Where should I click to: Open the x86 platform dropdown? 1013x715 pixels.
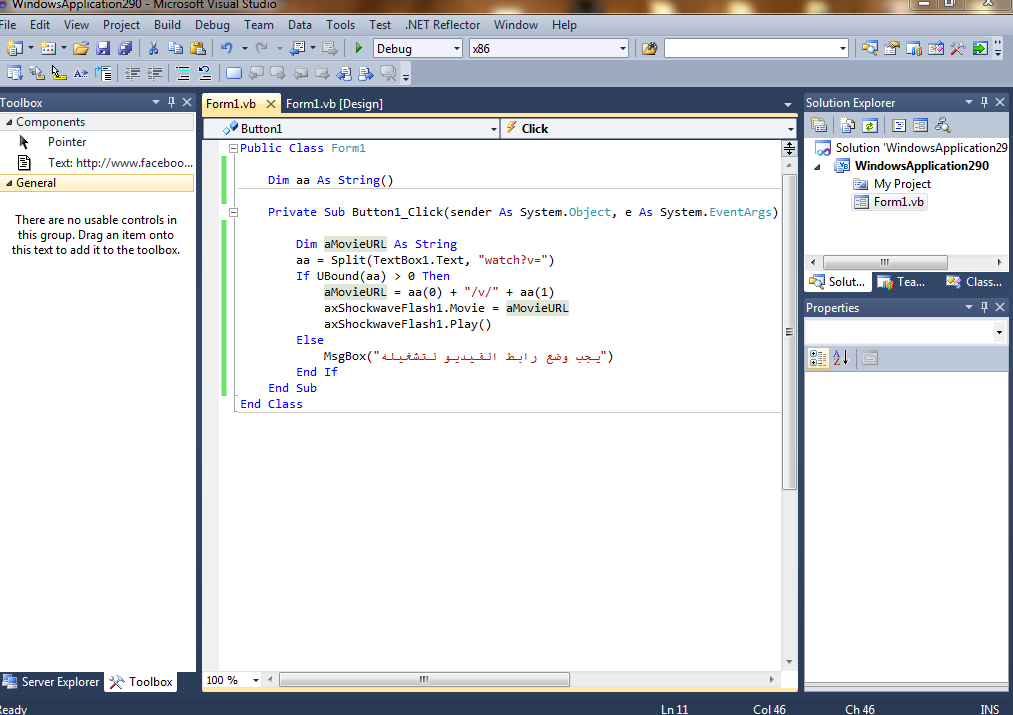(622, 48)
